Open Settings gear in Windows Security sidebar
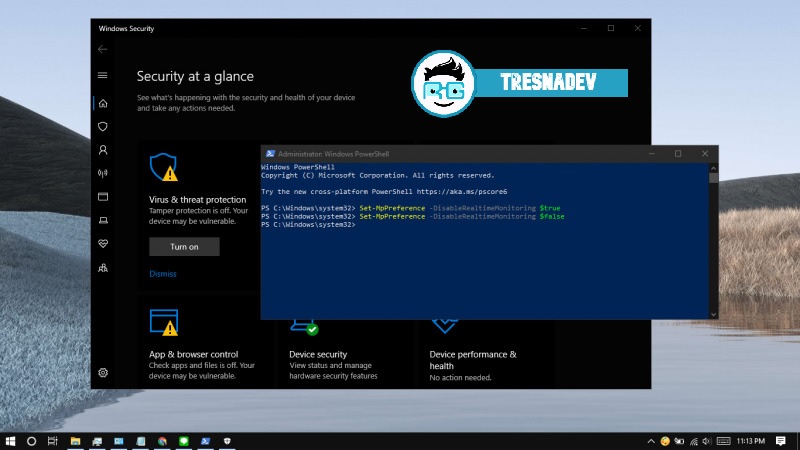Viewport: 800px width, 450px height. click(x=103, y=373)
